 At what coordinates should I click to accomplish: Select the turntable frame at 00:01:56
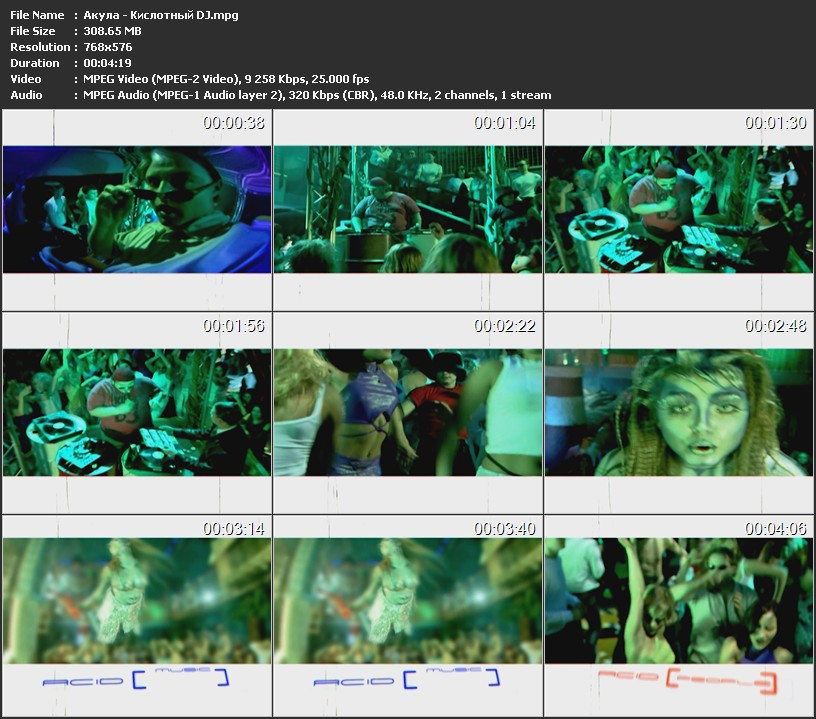point(137,412)
